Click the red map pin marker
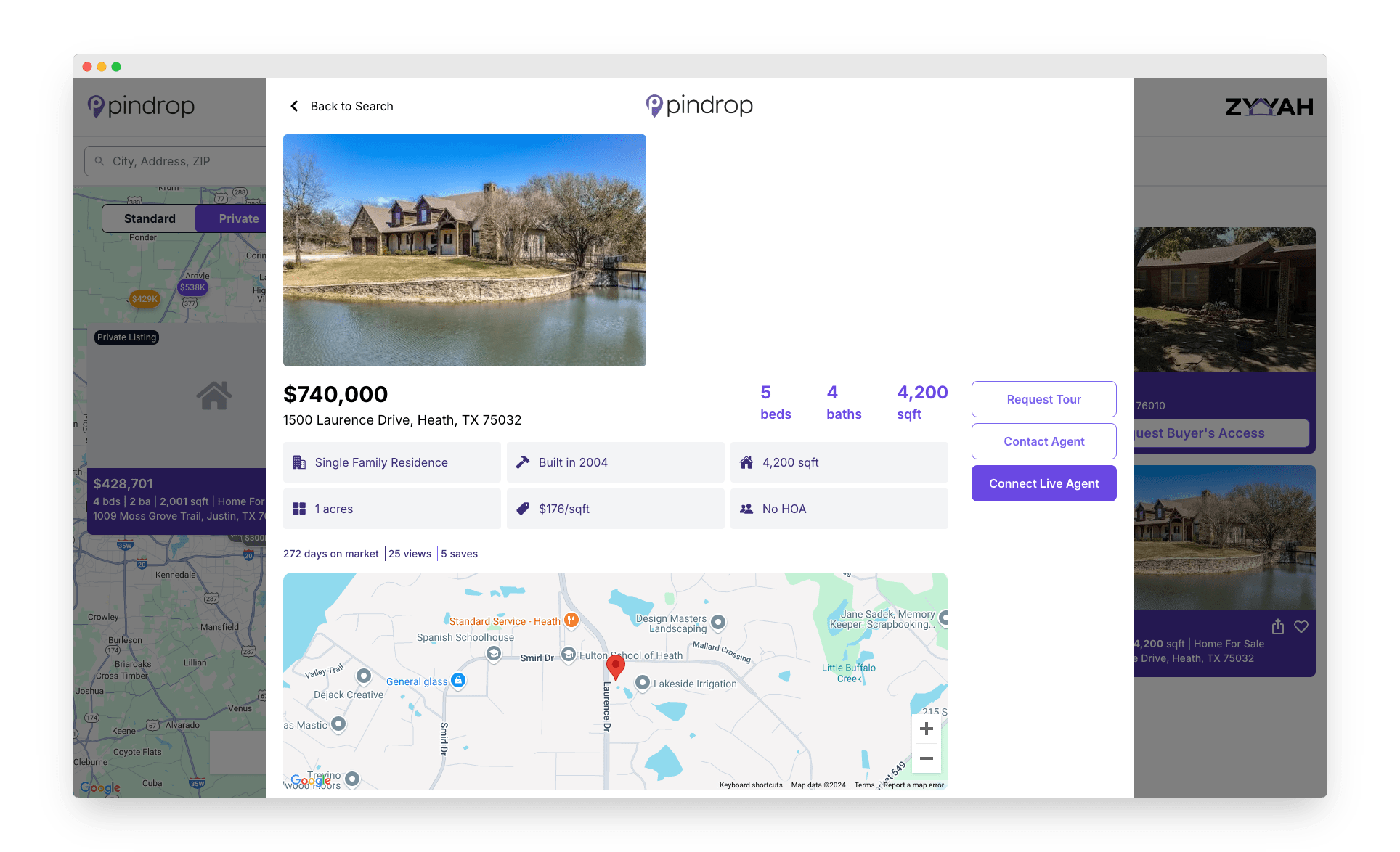This screenshot has height=852, width=1400. 615,666
